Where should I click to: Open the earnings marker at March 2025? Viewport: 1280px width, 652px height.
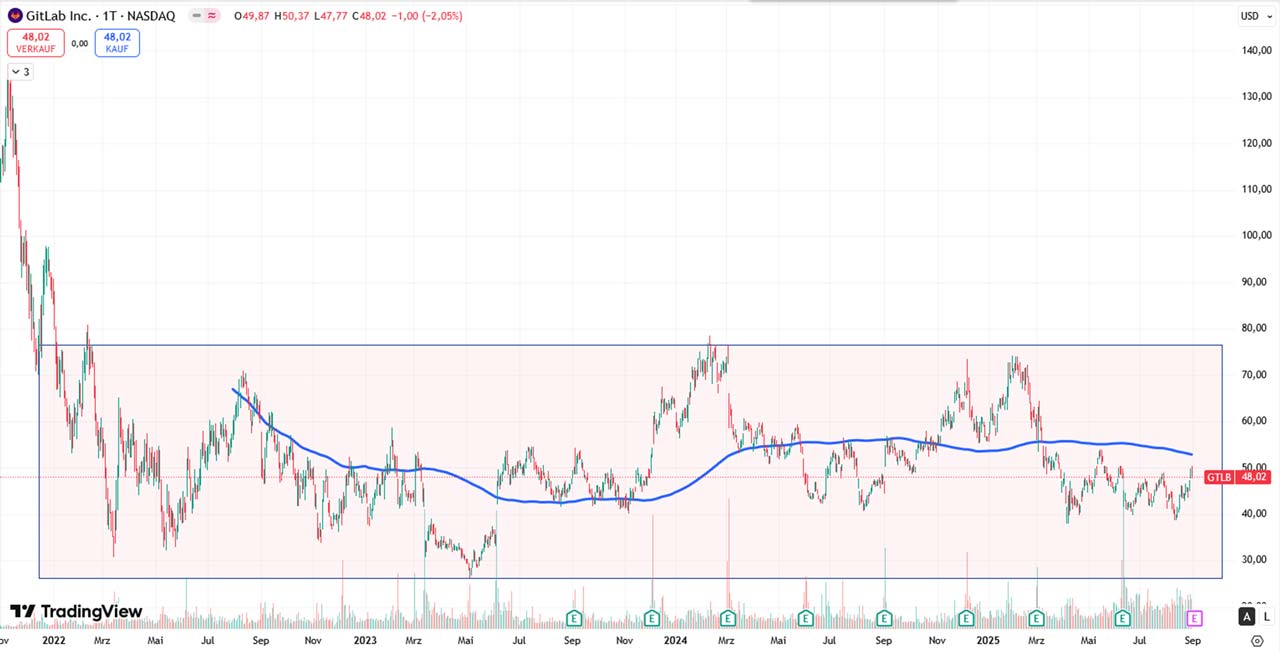click(x=1036, y=617)
